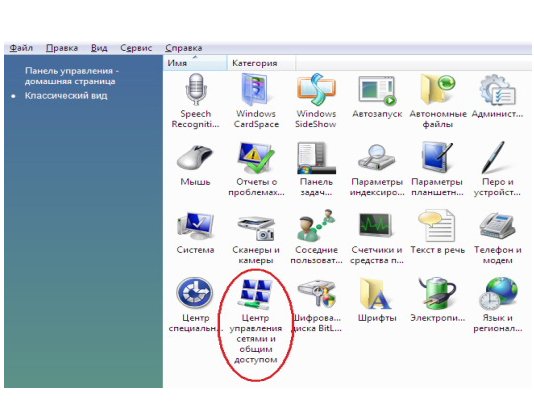Open the Автозапуск icon

377,91
